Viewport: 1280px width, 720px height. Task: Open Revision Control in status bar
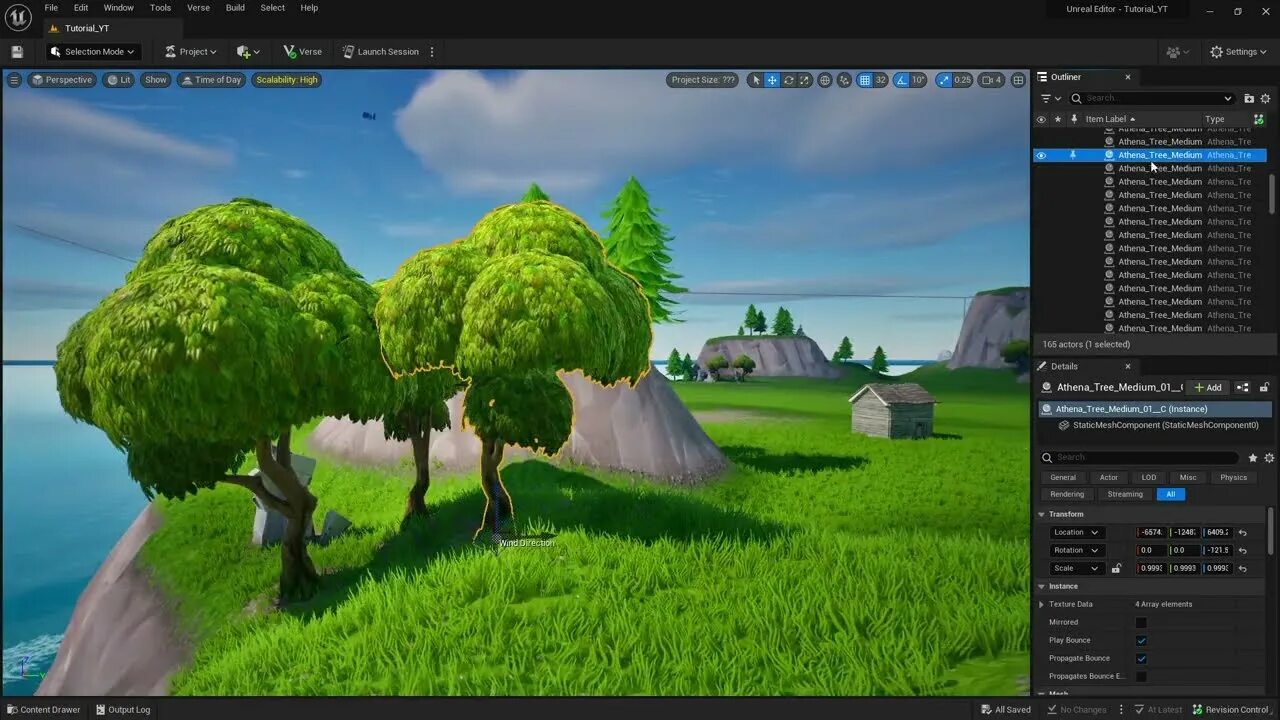[1231, 710]
